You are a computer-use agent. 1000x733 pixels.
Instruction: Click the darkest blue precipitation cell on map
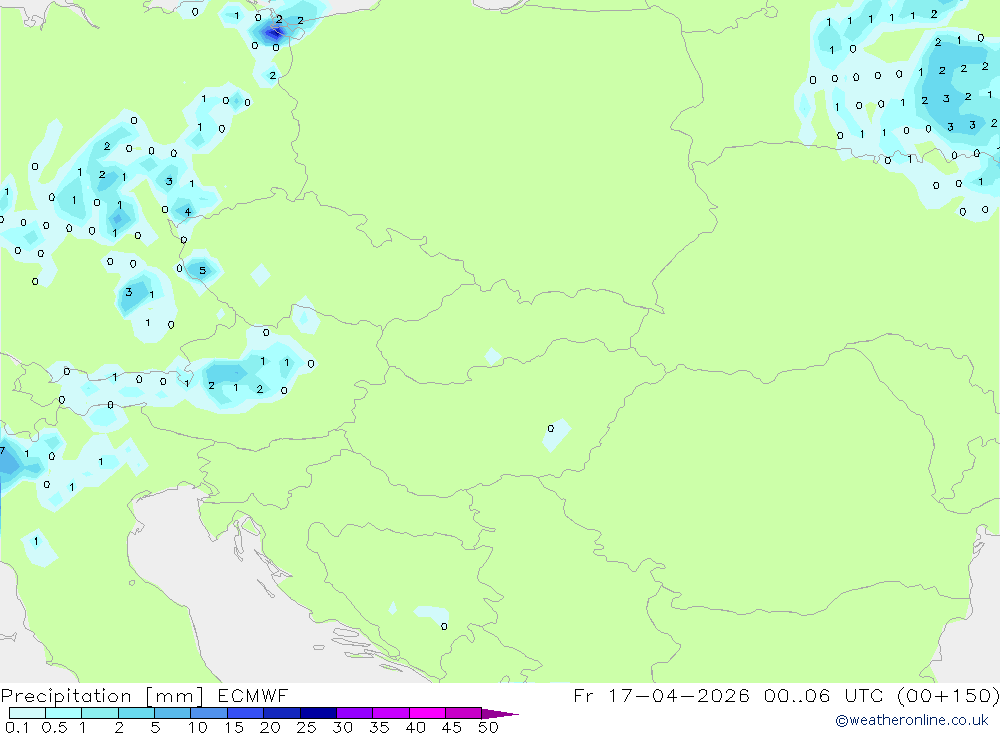click(x=276, y=31)
